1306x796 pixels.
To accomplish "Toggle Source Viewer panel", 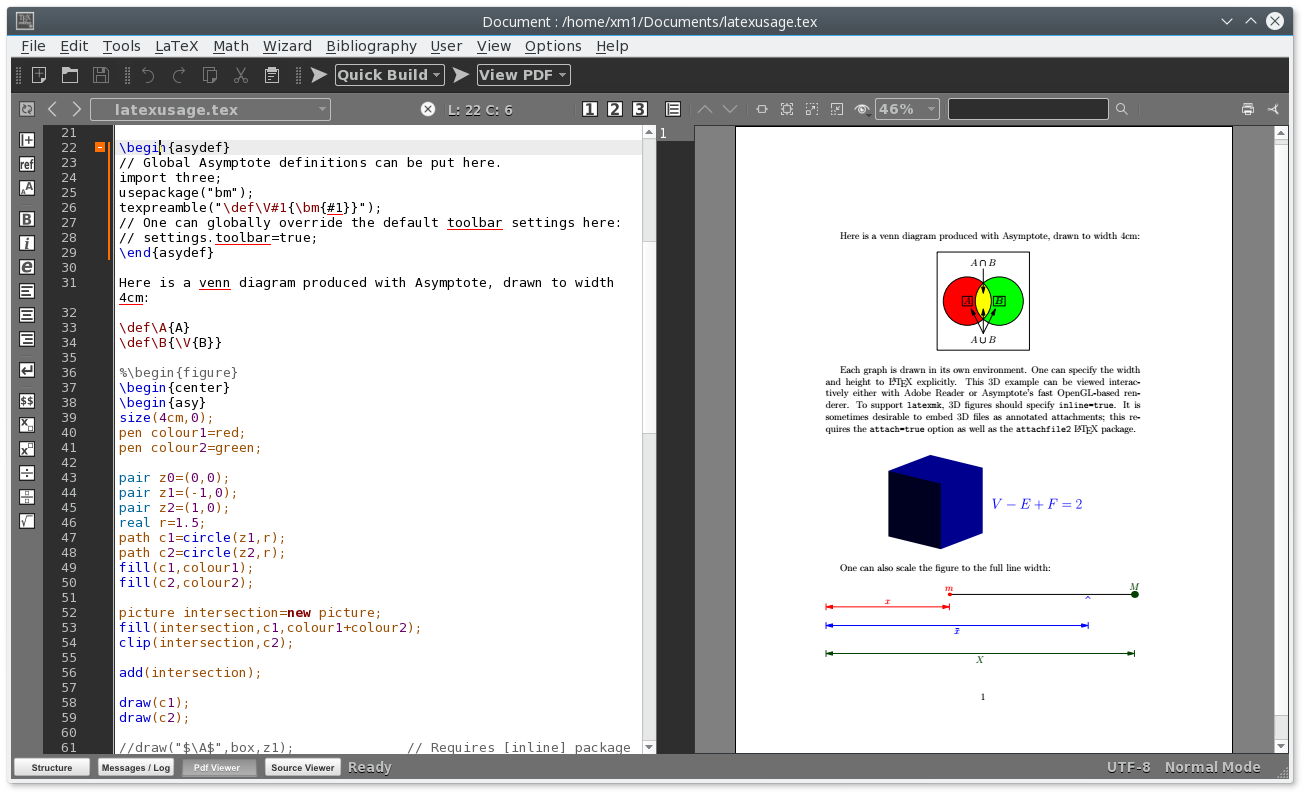I will (x=303, y=768).
